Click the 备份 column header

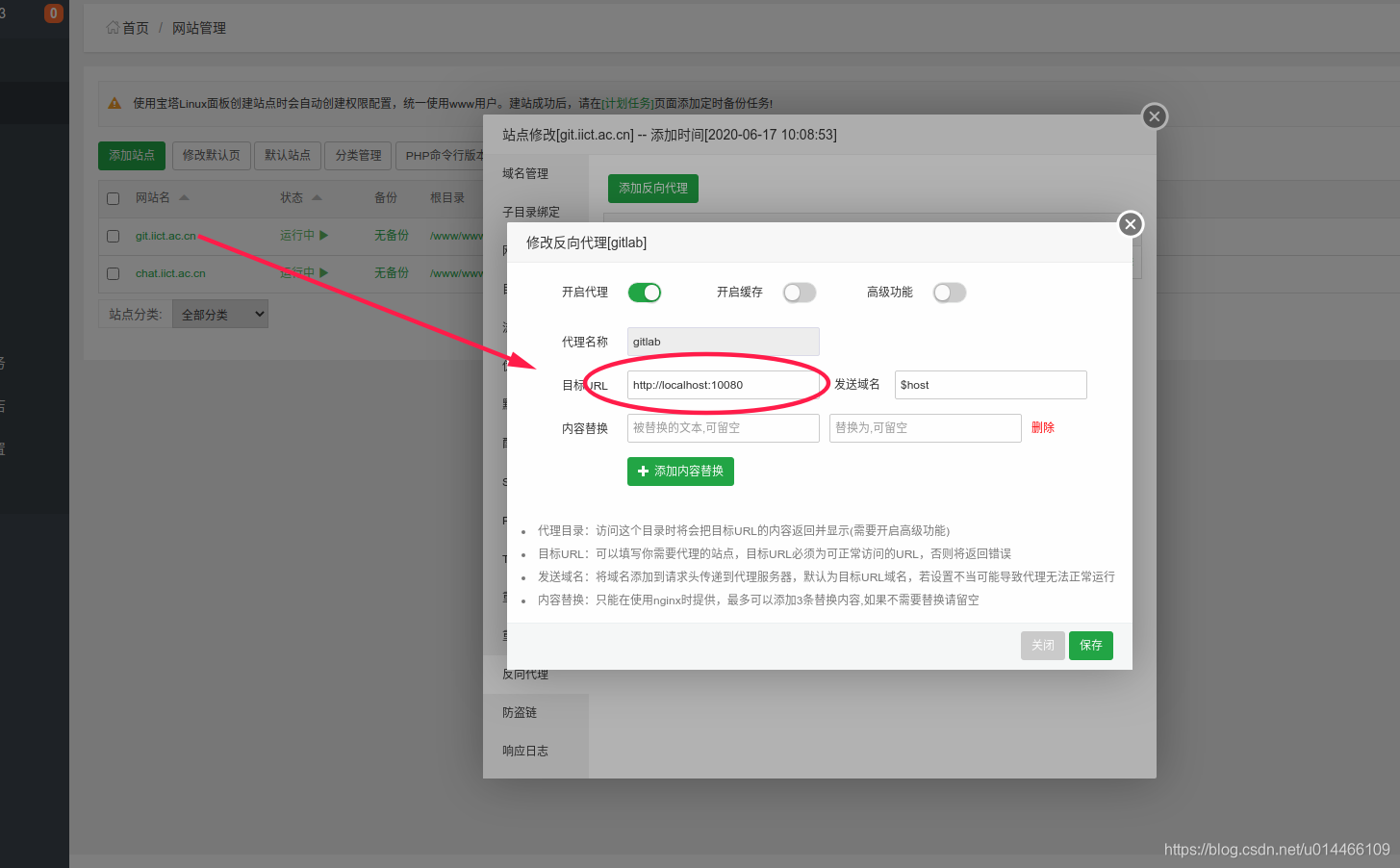point(386,197)
